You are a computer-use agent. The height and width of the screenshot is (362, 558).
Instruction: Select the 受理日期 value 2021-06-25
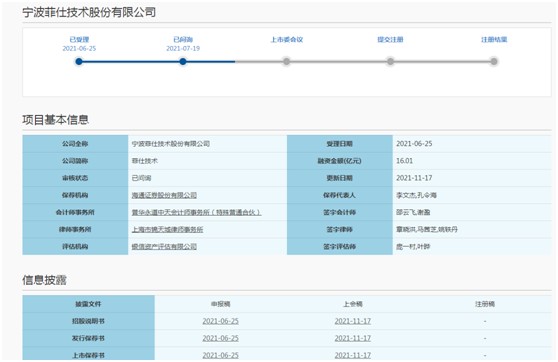pyautogui.click(x=414, y=144)
